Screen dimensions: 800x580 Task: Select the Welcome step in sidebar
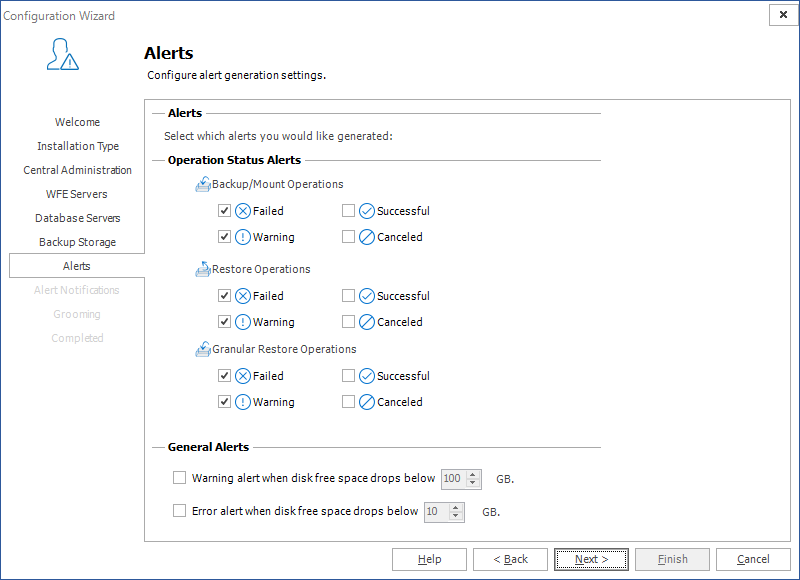click(x=77, y=122)
